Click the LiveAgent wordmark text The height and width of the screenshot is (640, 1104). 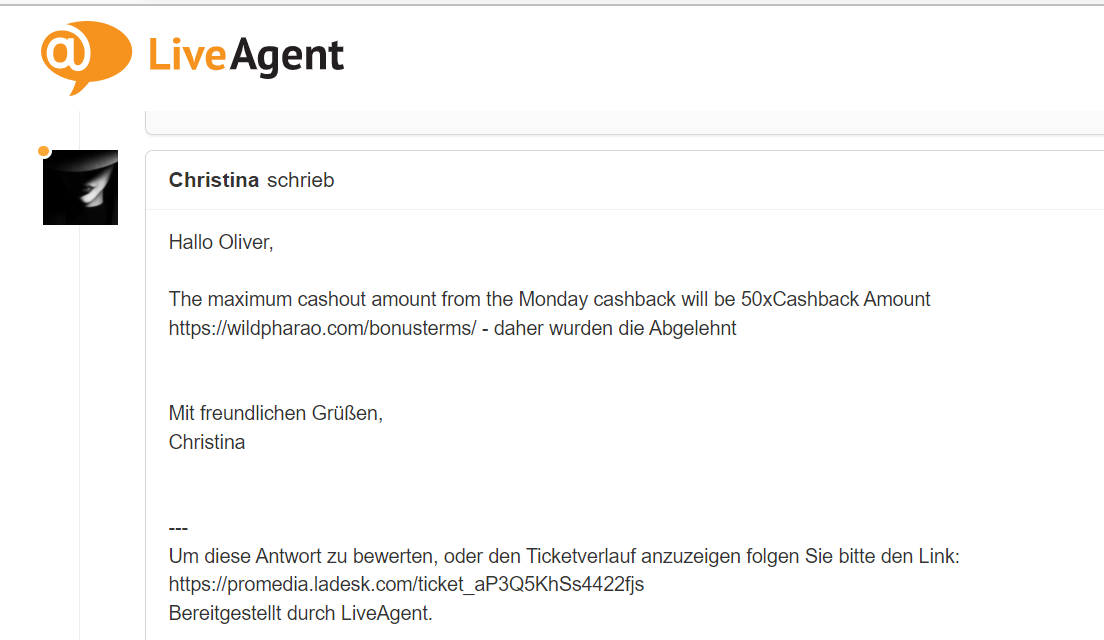tap(246, 57)
